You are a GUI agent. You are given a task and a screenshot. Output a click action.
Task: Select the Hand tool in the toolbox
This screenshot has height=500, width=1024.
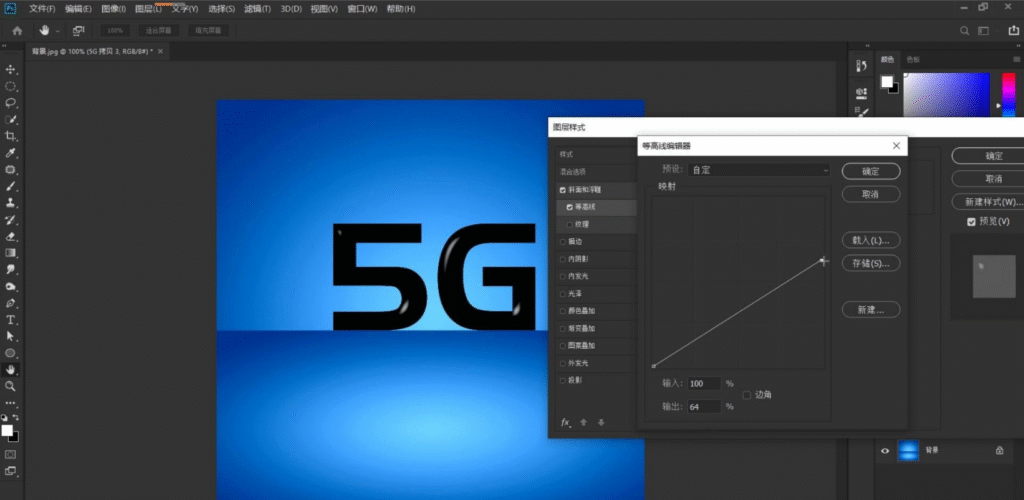point(10,369)
